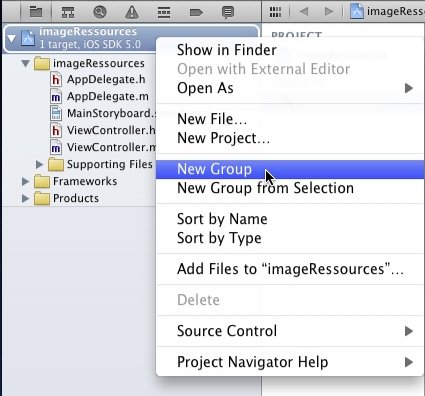This screenshot has height=396, width=425.
Task: Open the Project navigator folder icon
Action: click(36, 12)
